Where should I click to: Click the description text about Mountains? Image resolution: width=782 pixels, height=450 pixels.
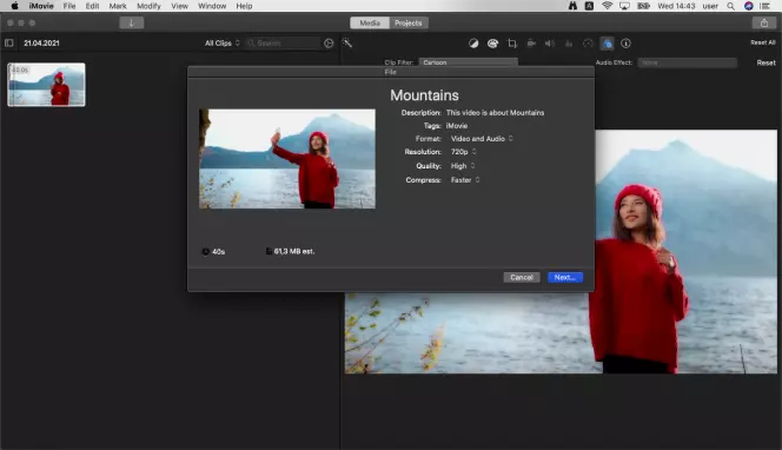point(495,113)
